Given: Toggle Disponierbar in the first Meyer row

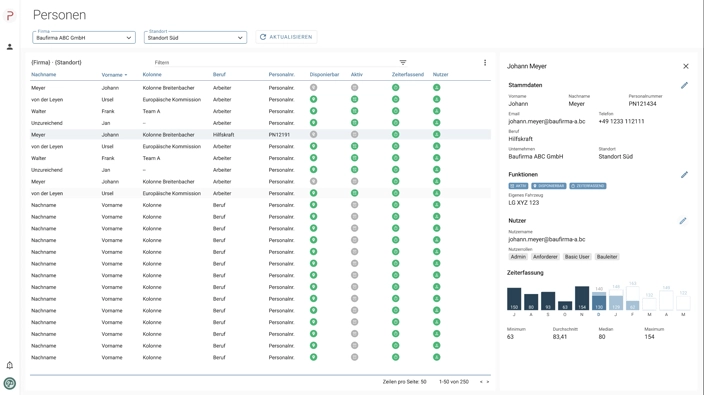Looking at the screenshot, I should [313, 88].
